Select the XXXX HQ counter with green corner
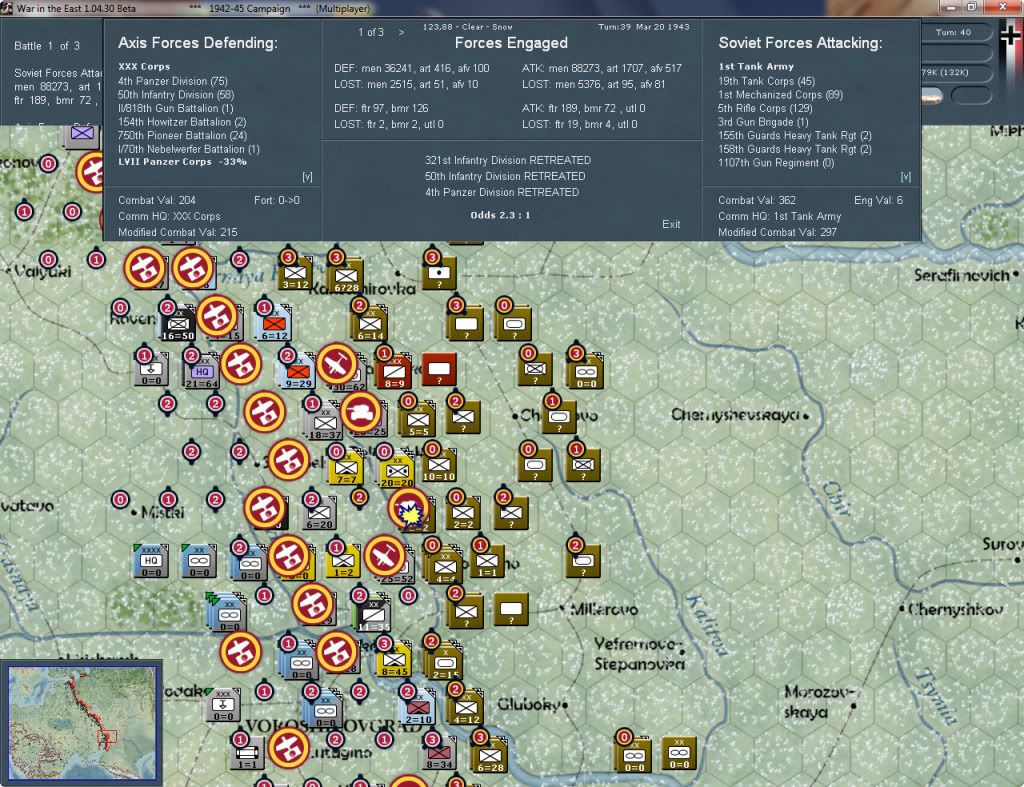The image size is (1024, 787). 151,561
